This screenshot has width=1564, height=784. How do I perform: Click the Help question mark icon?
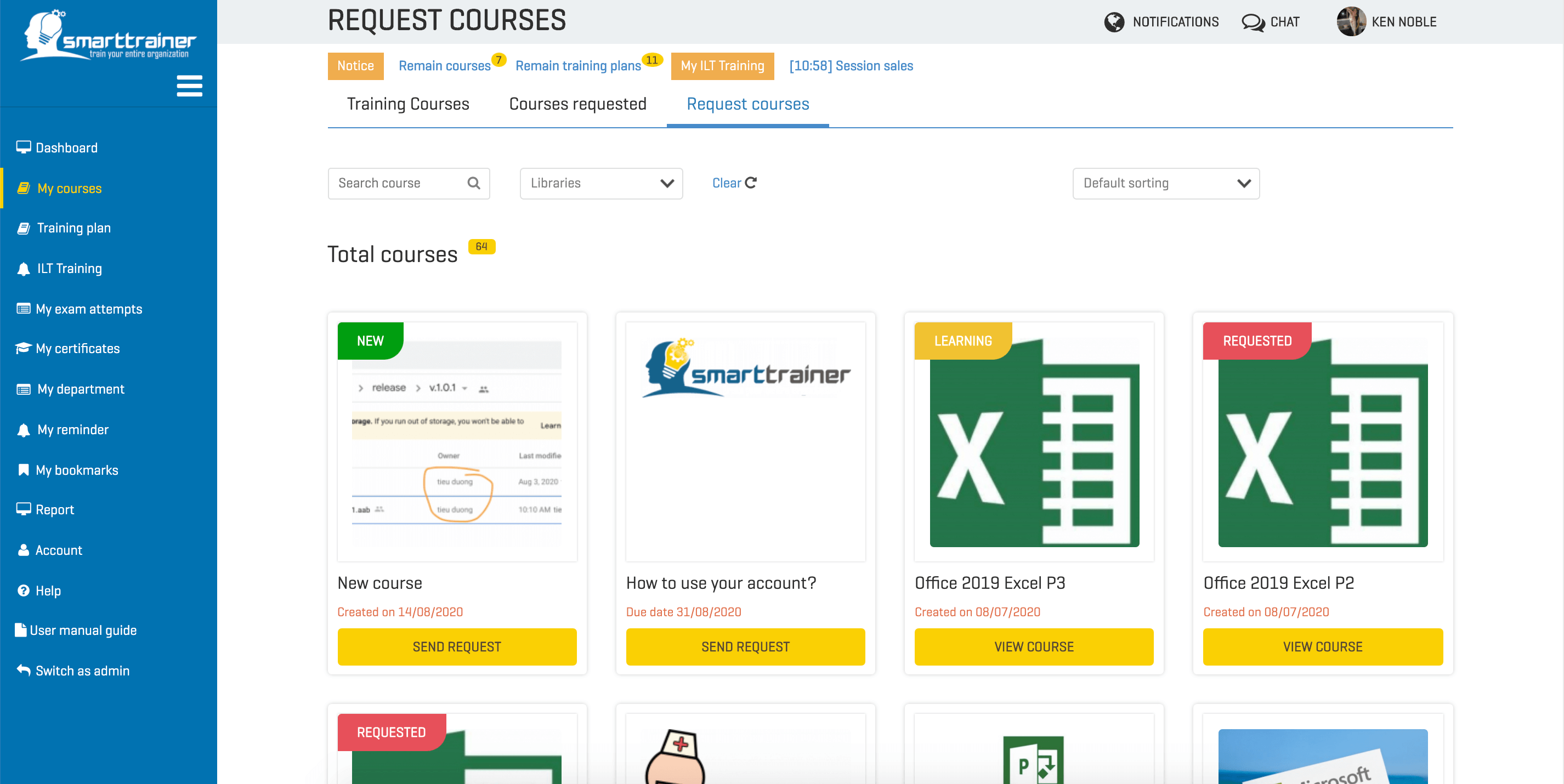pos(24,590)
